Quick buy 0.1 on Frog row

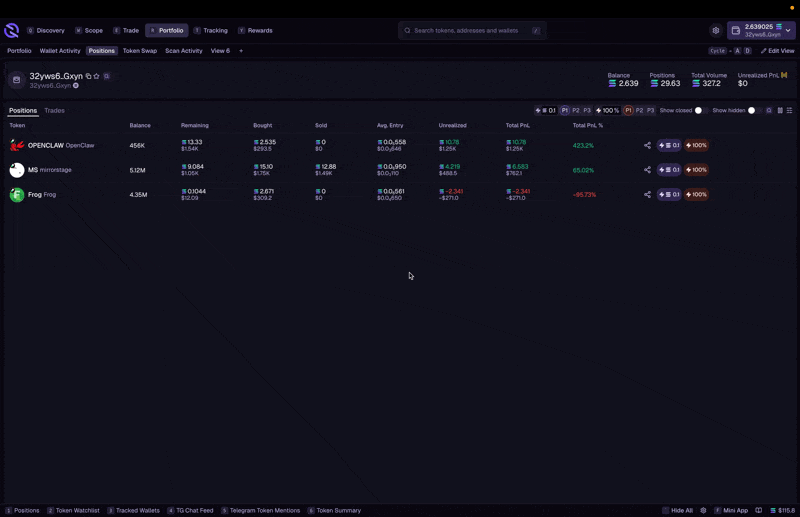669,194
